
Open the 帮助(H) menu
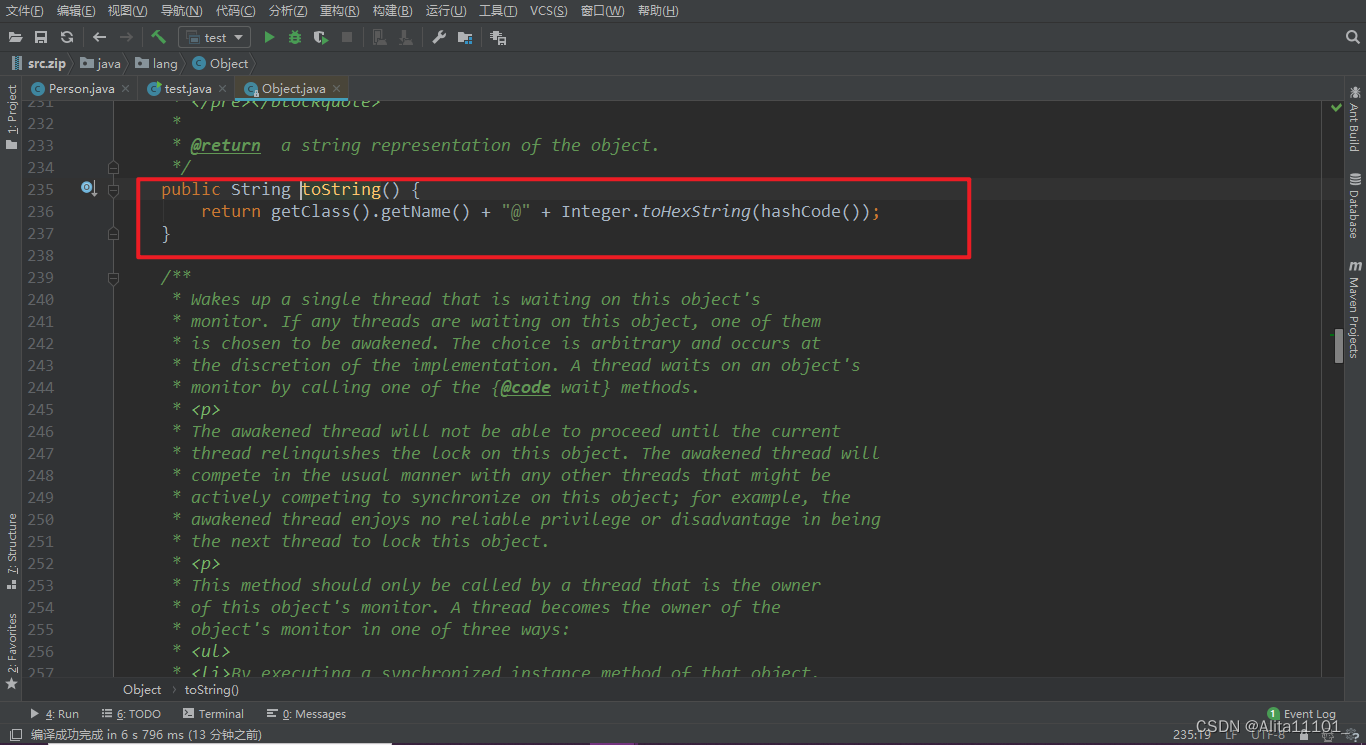coord(657,10)
